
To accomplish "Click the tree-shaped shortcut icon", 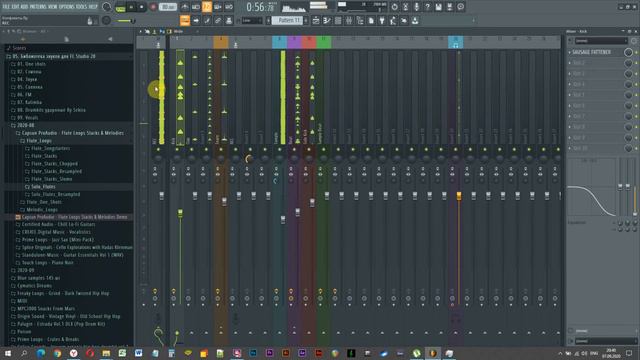I will coord(360,20).
